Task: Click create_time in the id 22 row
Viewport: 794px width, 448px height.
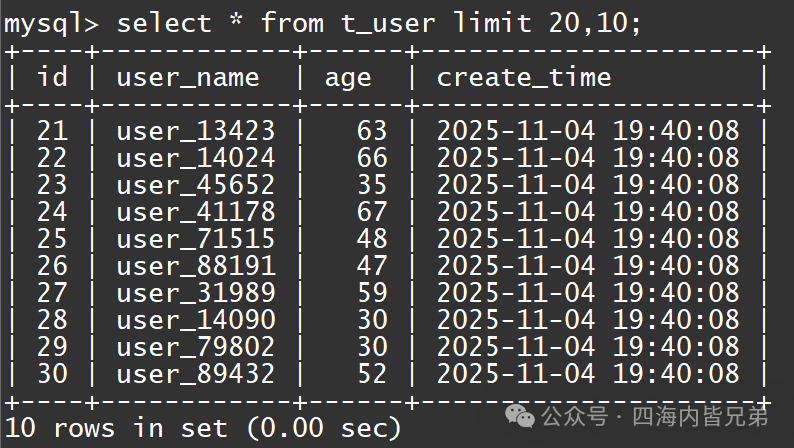Action: click(x=588, y=158)
